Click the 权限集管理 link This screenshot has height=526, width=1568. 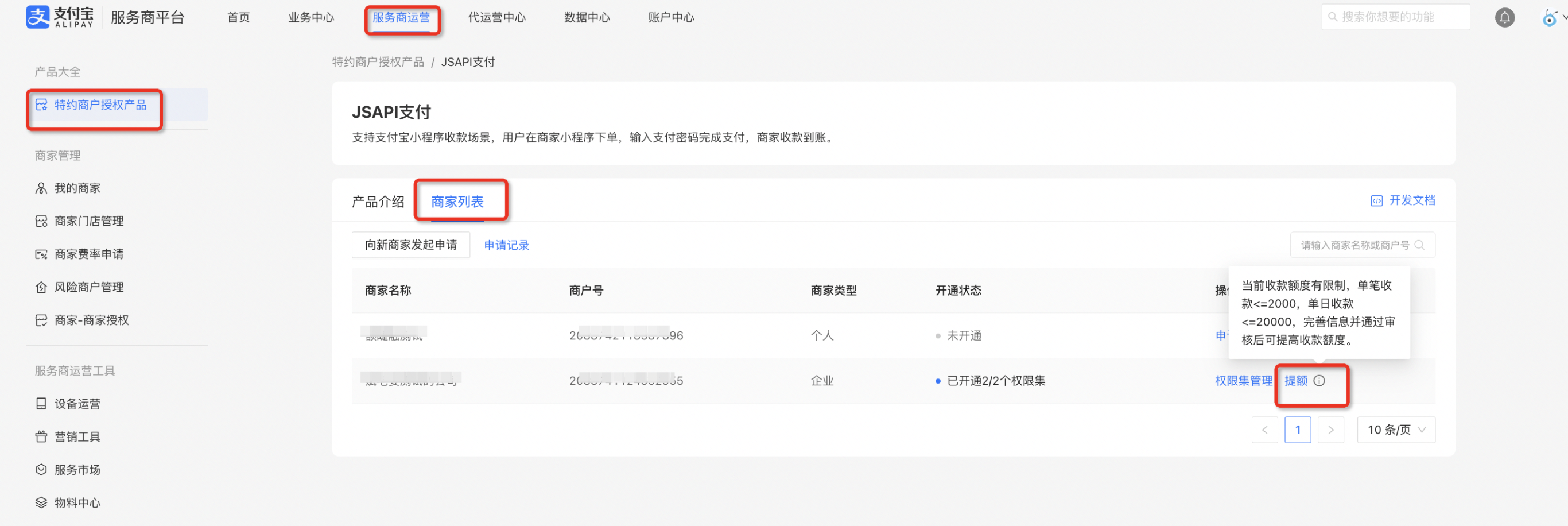1244,381
